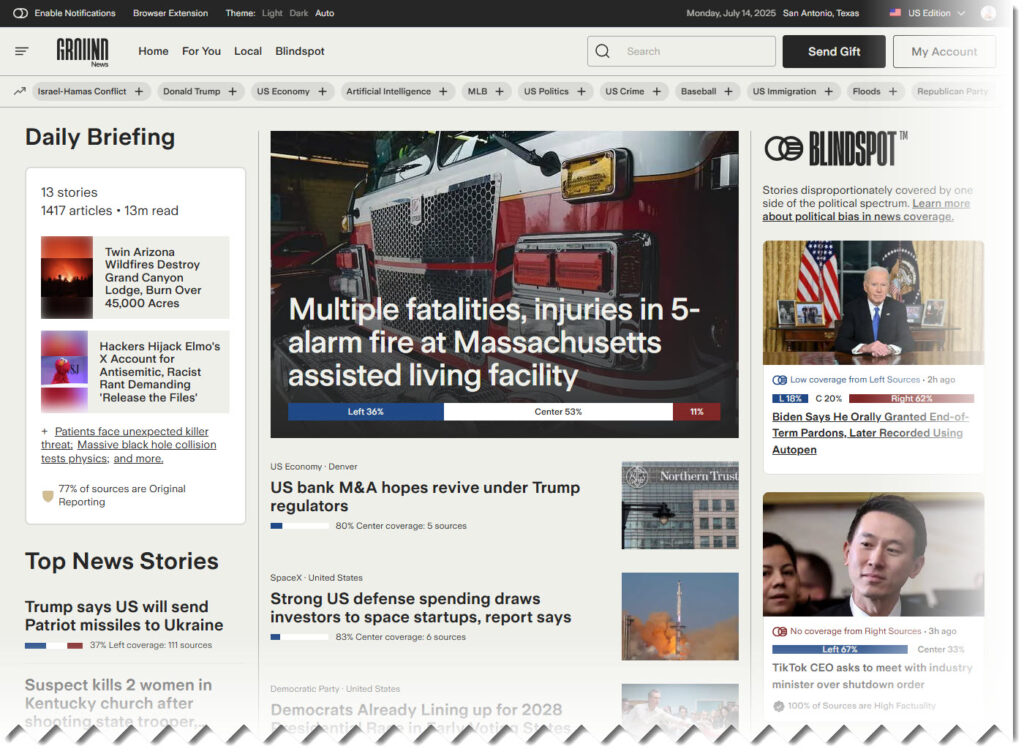Follow Donald Trump topic with plus icon

(x=232, y=91)
